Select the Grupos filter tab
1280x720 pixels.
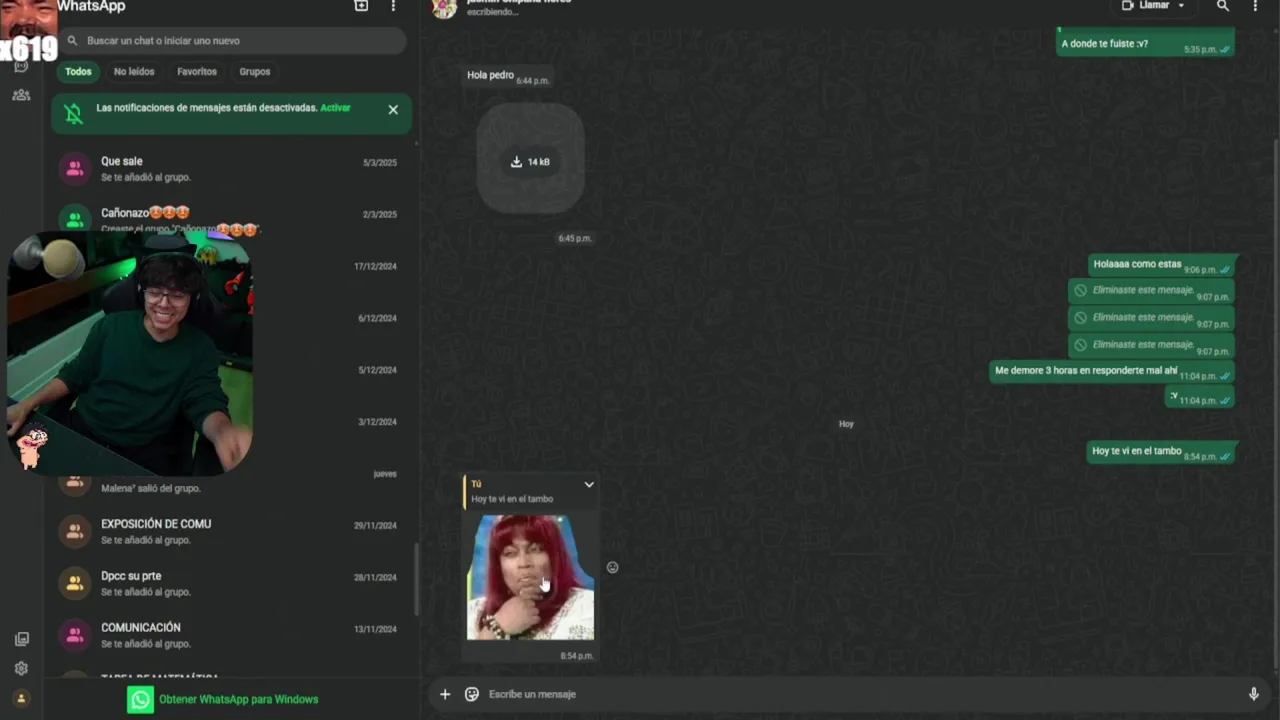(254, 72)
